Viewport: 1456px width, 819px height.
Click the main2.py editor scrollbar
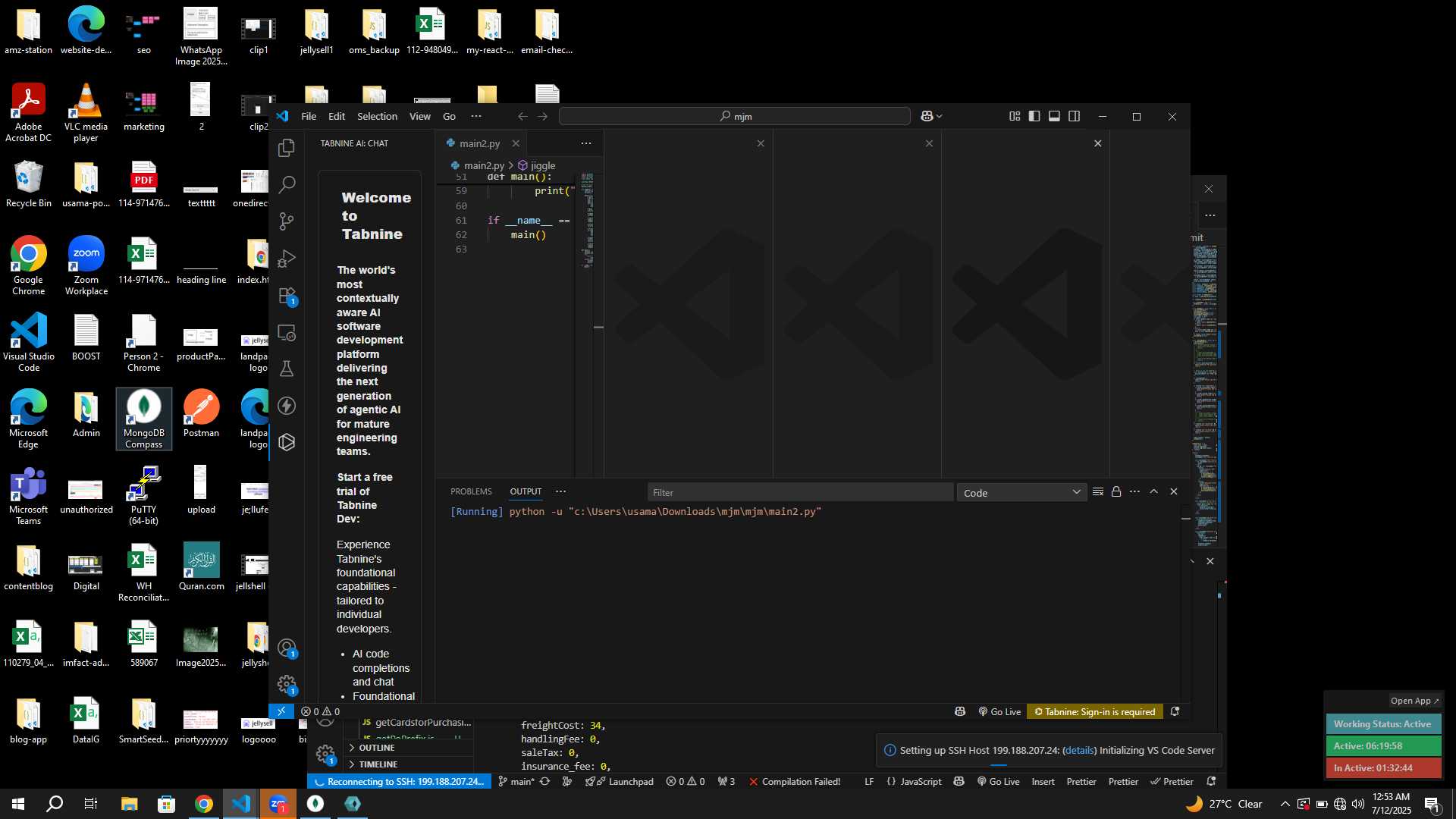[598, 326]
